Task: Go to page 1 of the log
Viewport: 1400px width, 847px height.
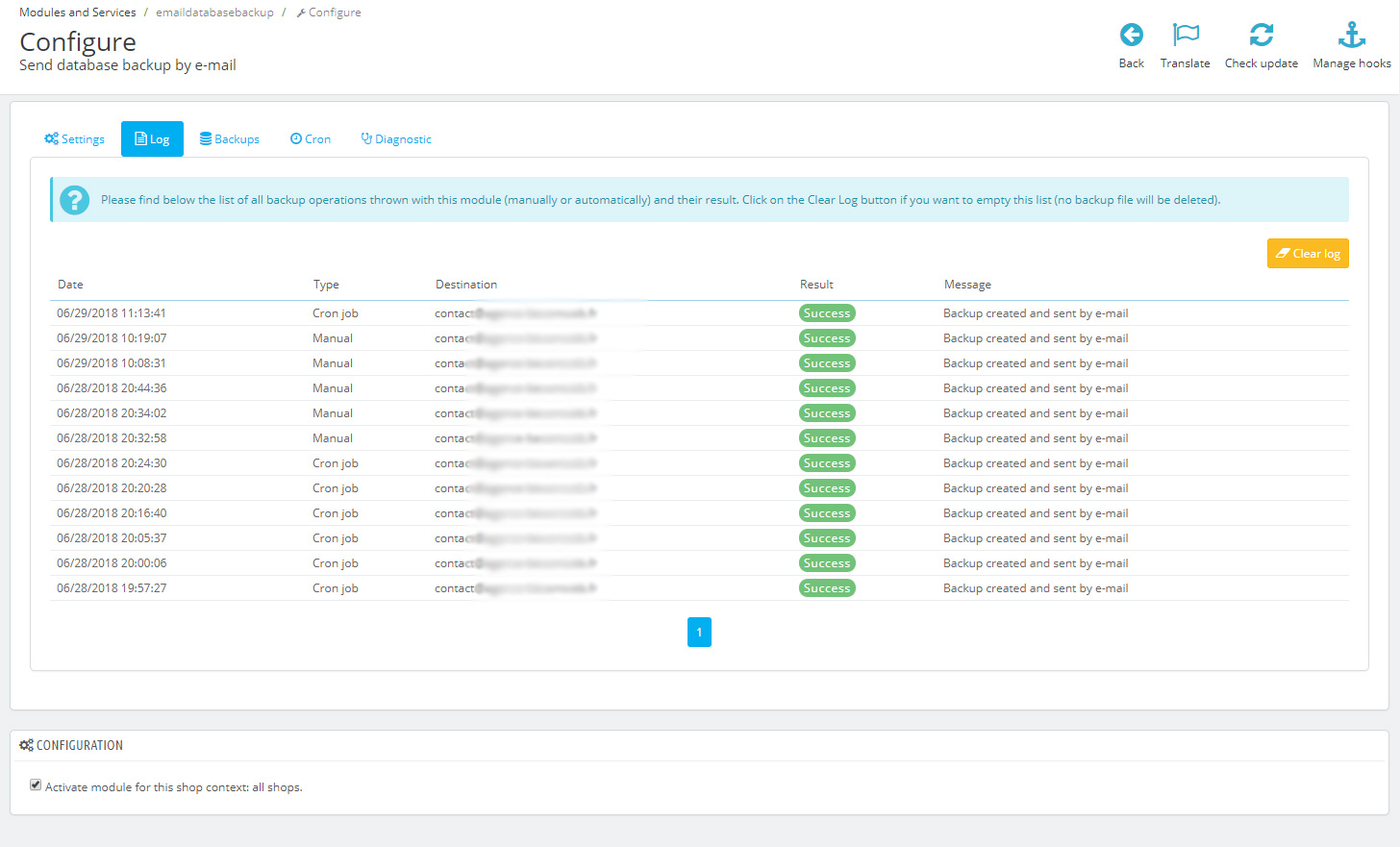Action: [x=699, y=632]
